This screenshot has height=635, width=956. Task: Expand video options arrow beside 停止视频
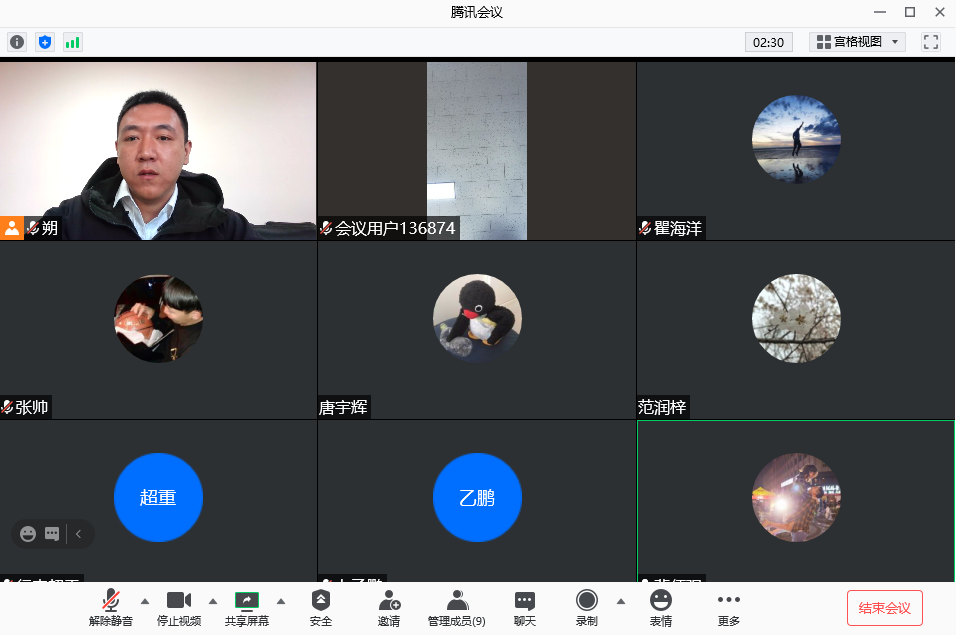pyautogui.click(x=213, y=601)
